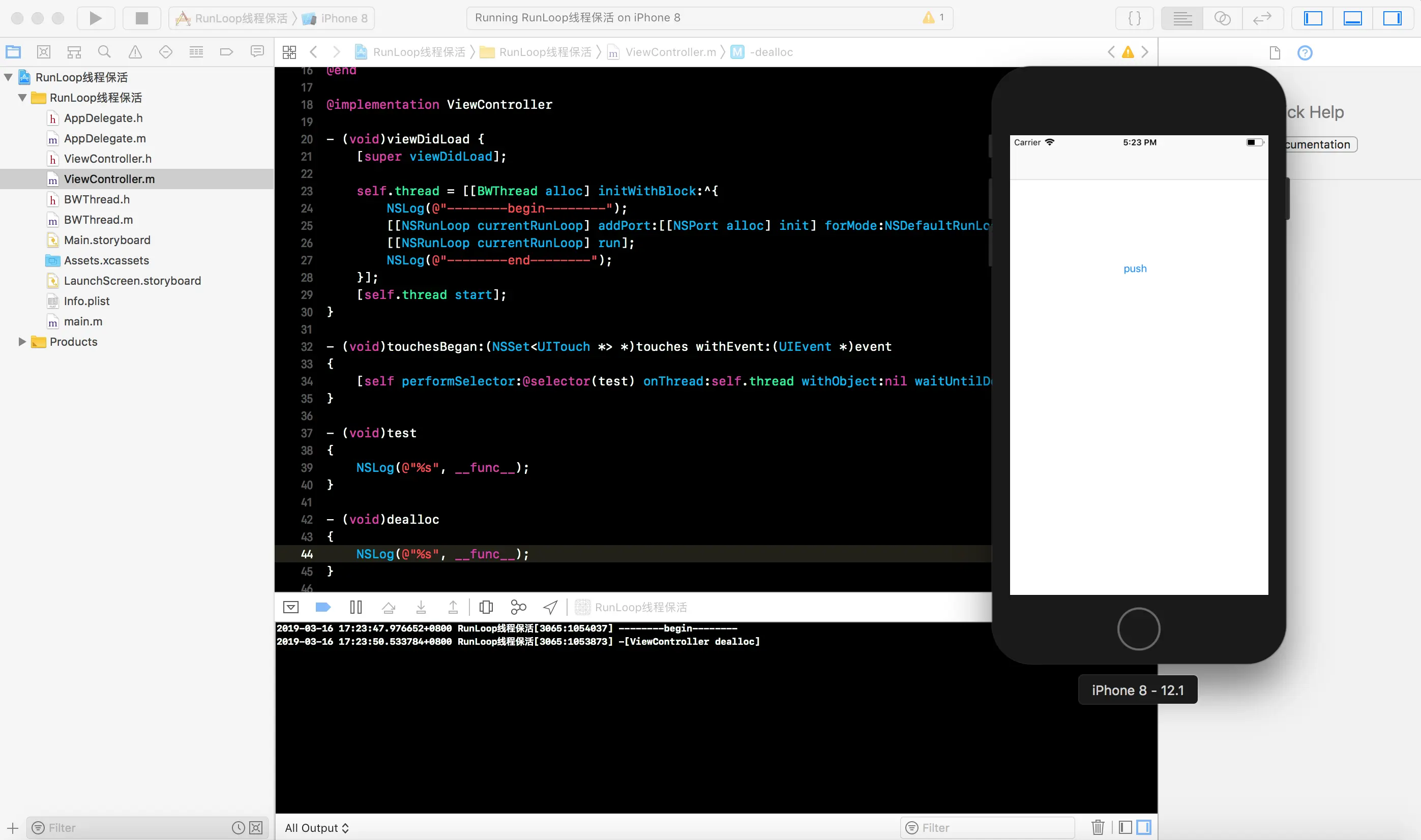Expand the Products folder
This screenshot has width=1421, height=840.
click(x=22, y=341)
